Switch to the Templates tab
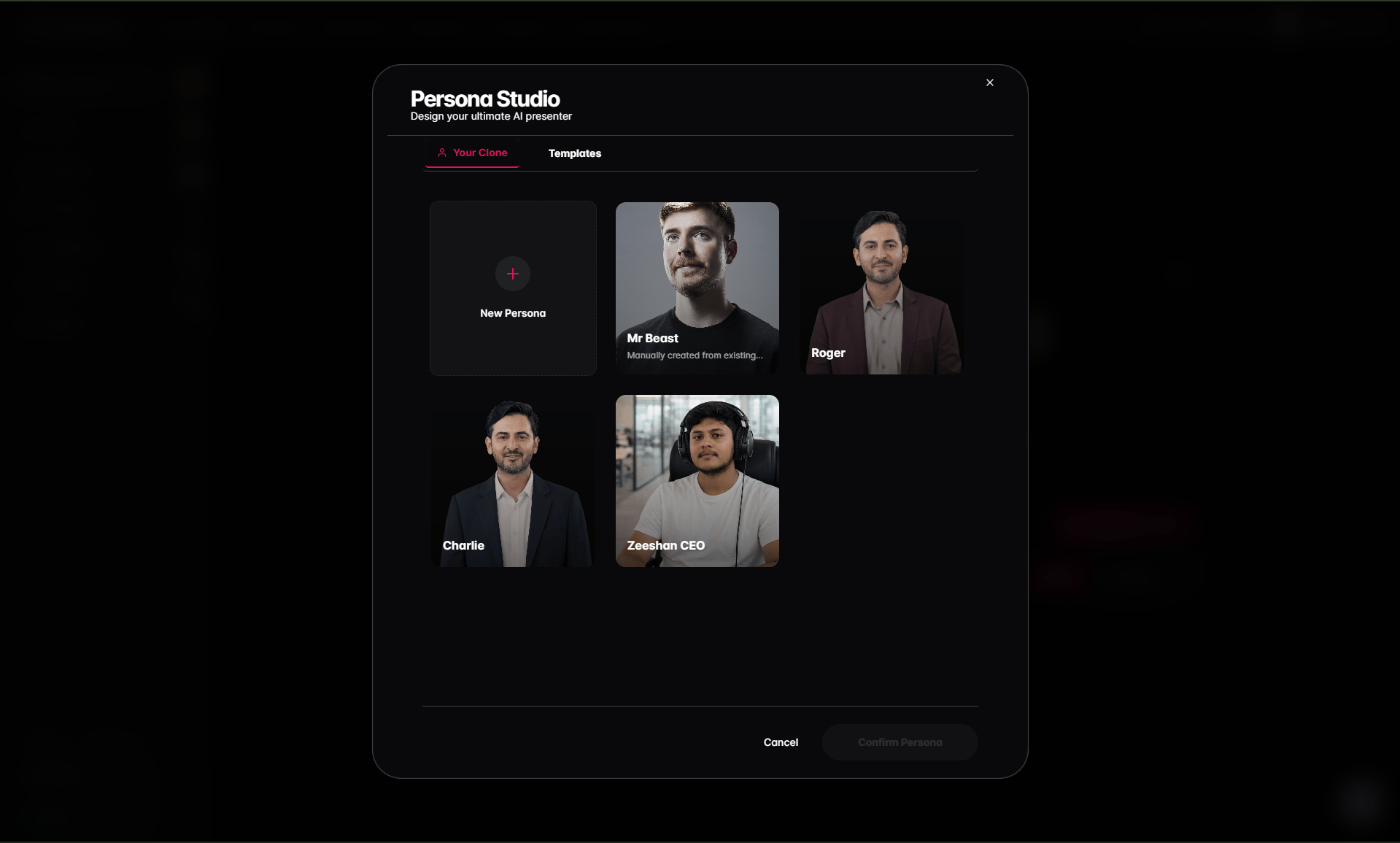1400x843 pixels. (x=575, y=153)
